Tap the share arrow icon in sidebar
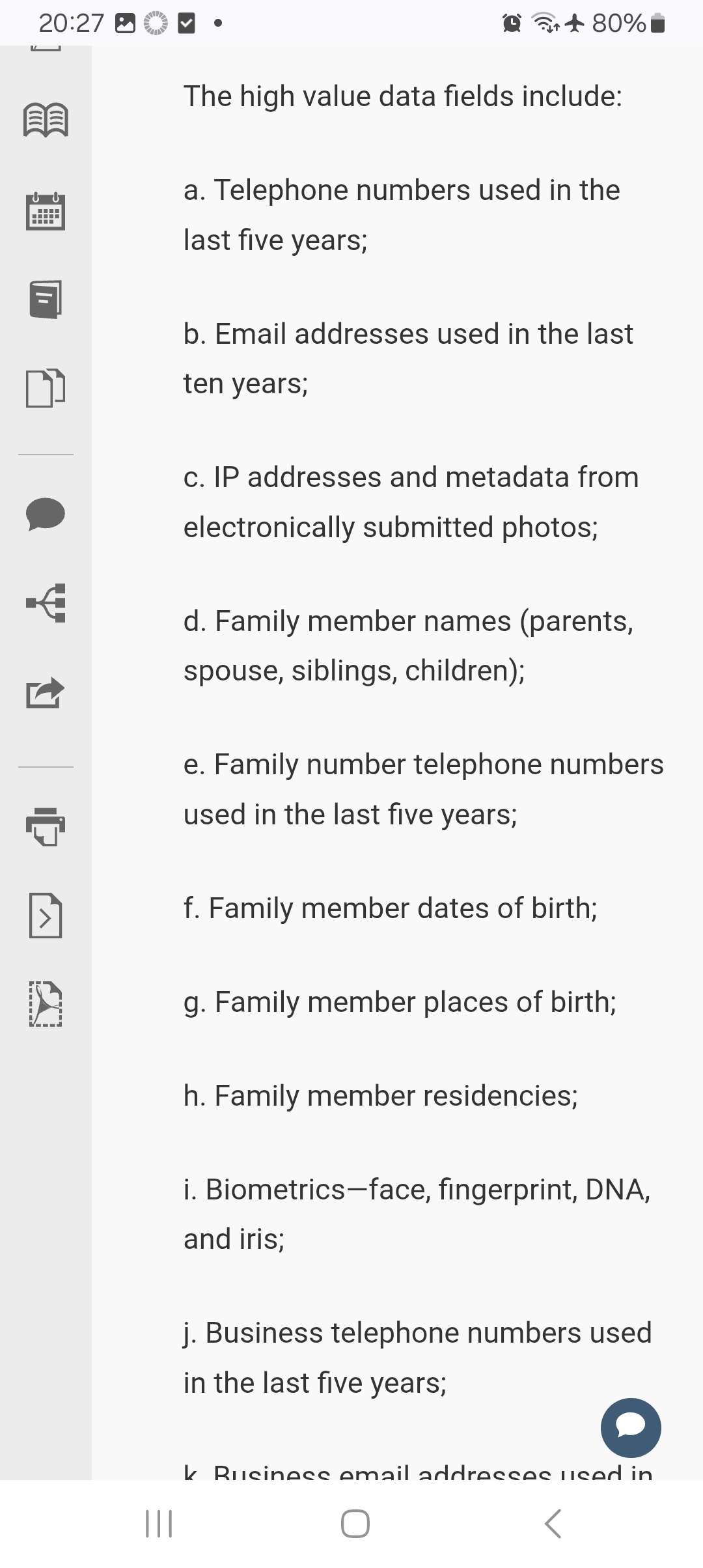This screenshot has height=1568, width=703. (46, 693)
